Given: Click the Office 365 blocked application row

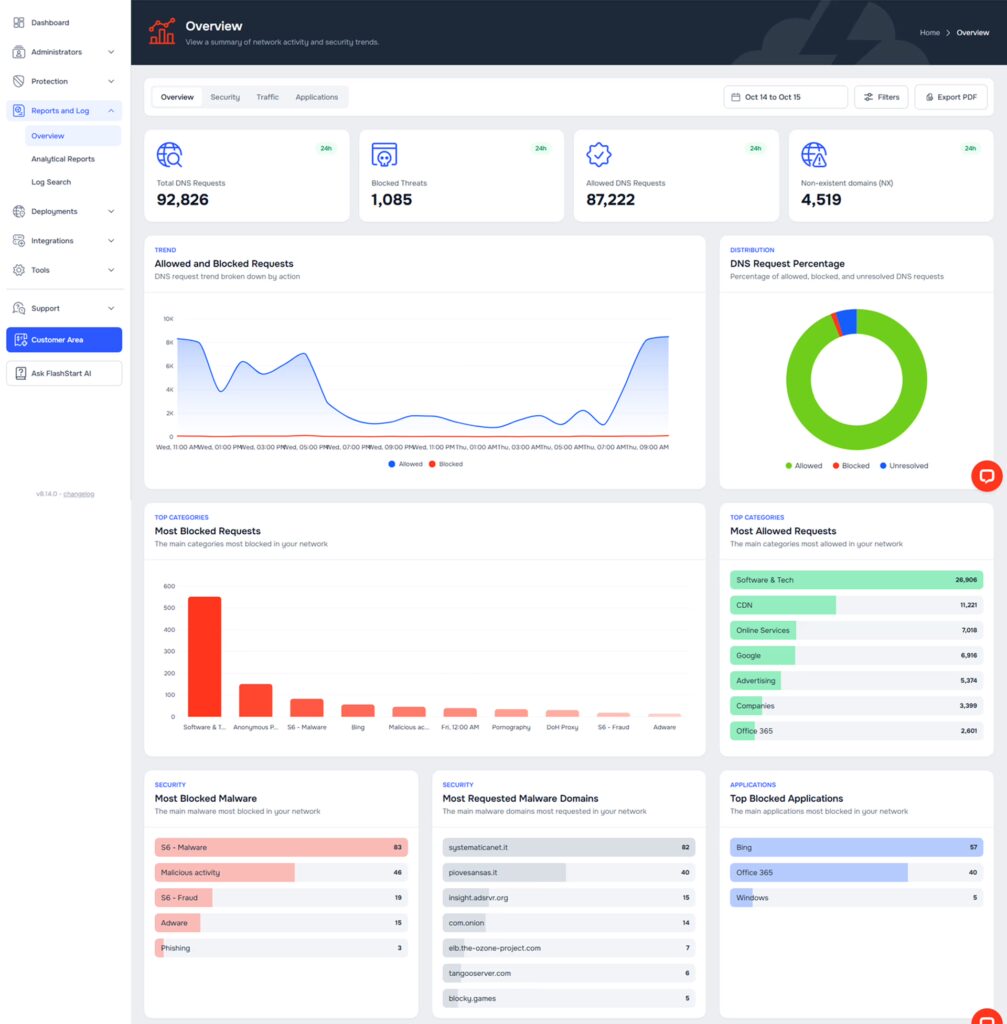Looking at the screenshot, I should 856,872.
